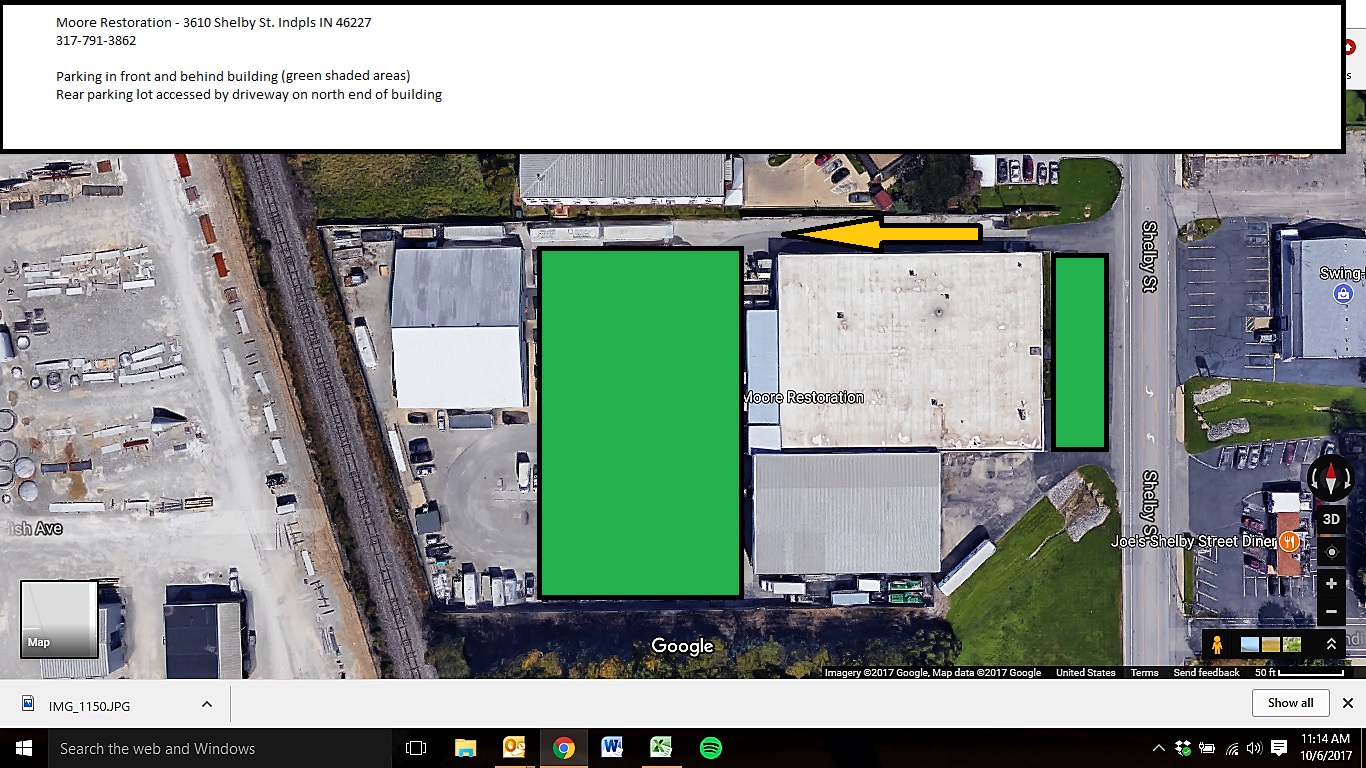Screen dimensions: 1366x768
Task: Open Microsoft Word from the taskbar
Action: (612, 748)
